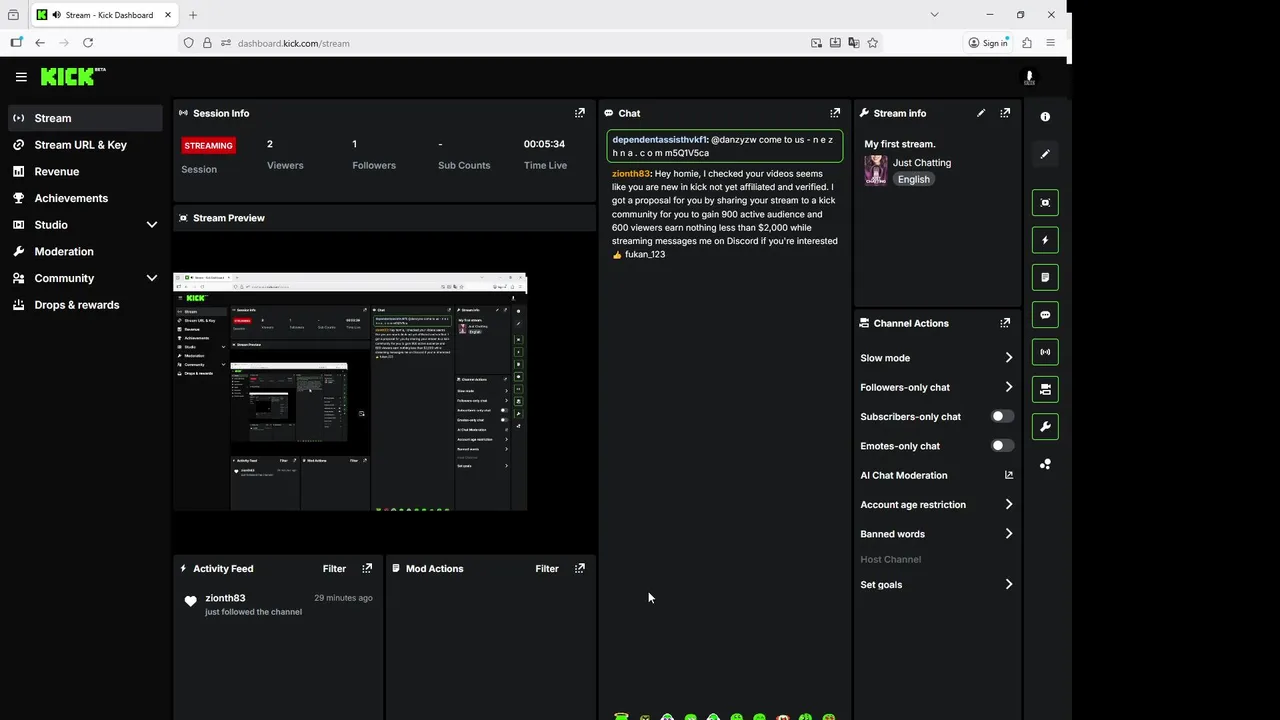The image size is (1280, 720).
Task: Click the Stream Preview video thumbnail
Action: pyautogui.click(x=350, y=392)
